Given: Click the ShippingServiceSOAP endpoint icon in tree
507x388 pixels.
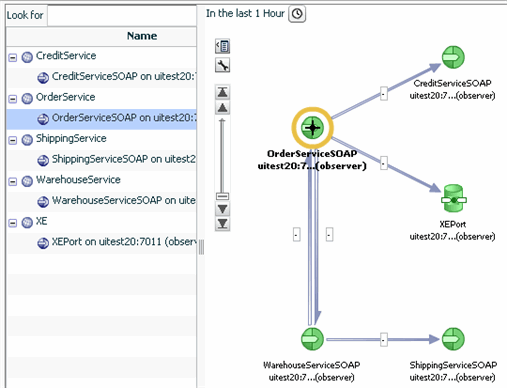Looking at the screenshot, I should [x=43, y=160].
